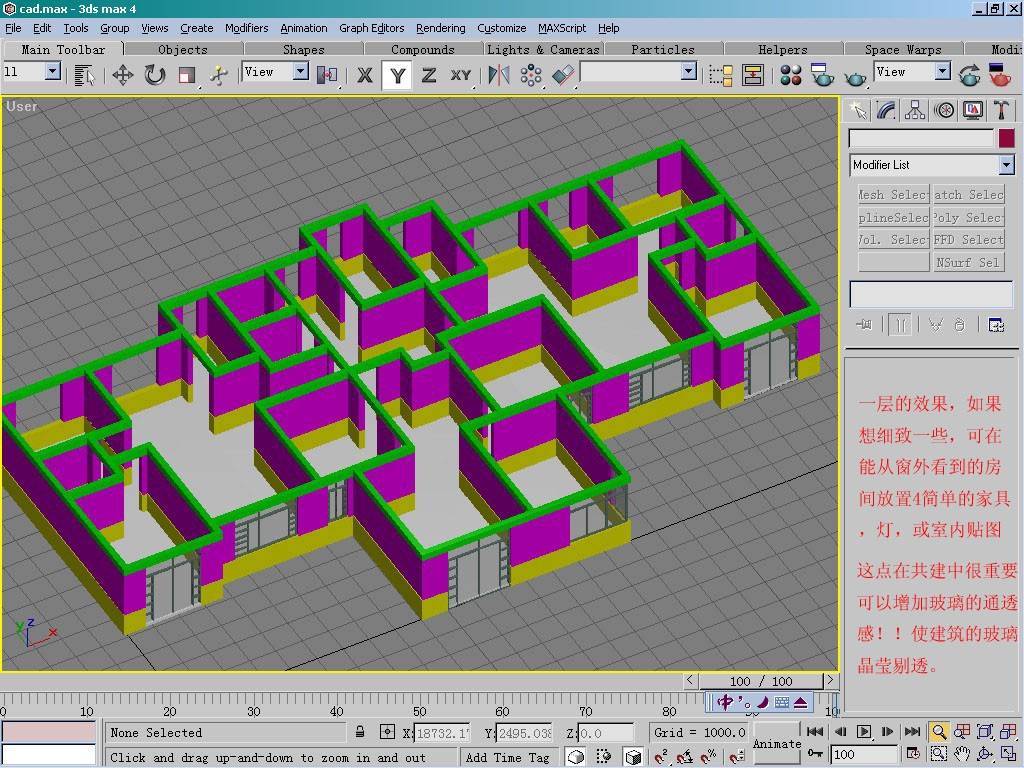
Task: Switch to the Objects toolbar tab
Action: (x=183, y=50)
